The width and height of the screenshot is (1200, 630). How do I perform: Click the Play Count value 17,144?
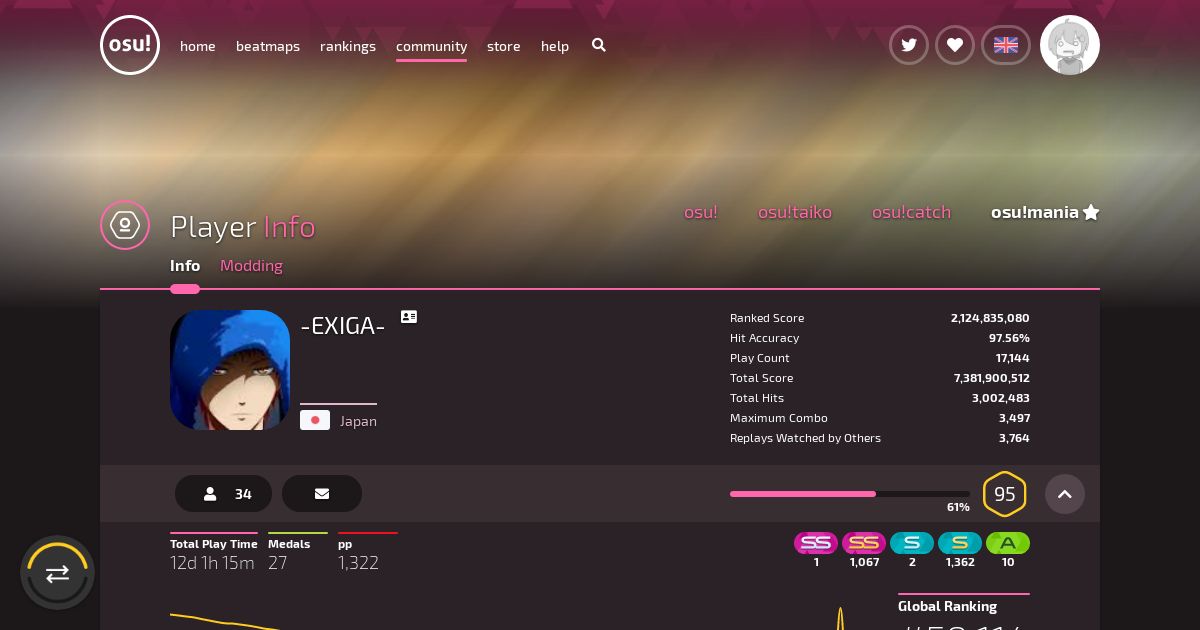[1012, 358]
